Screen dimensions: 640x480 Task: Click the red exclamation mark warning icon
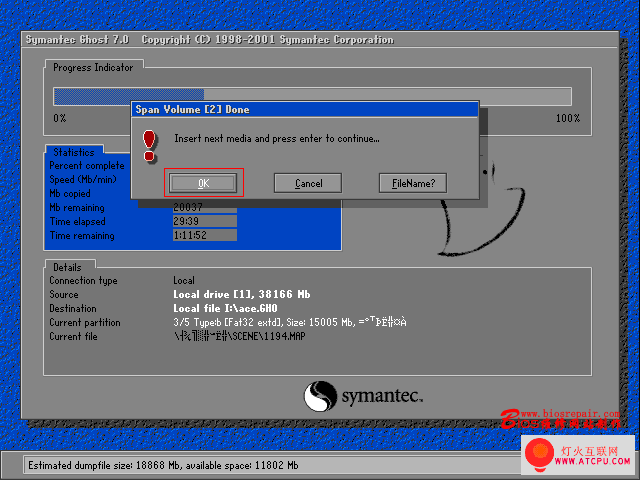click(149, 146)
